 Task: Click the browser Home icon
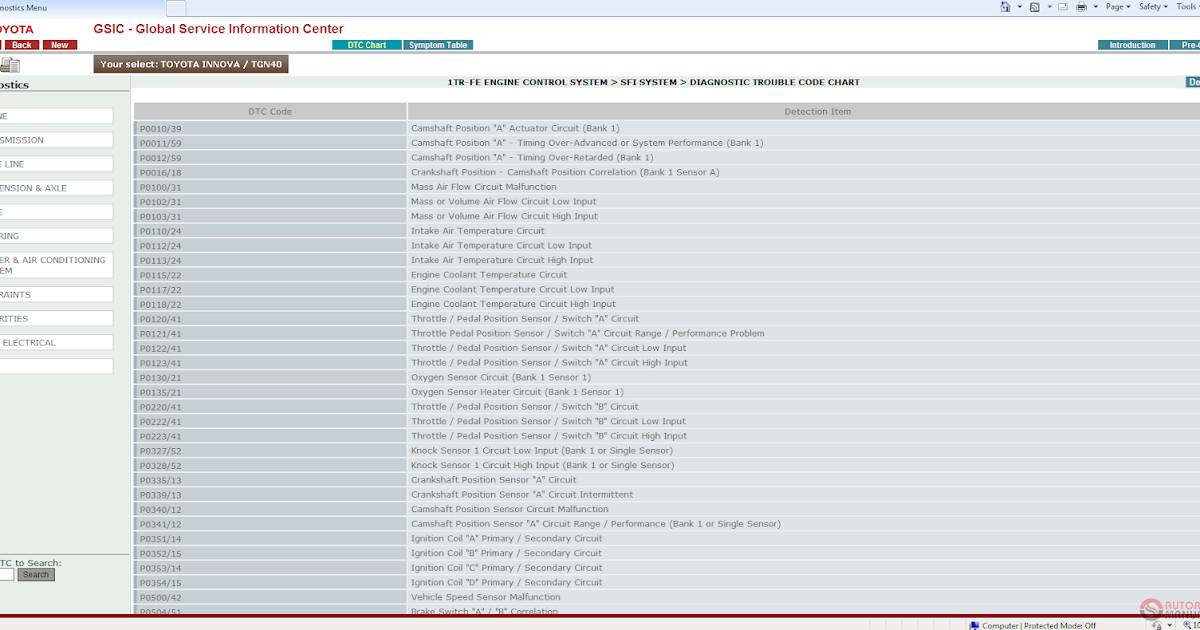1005,6
